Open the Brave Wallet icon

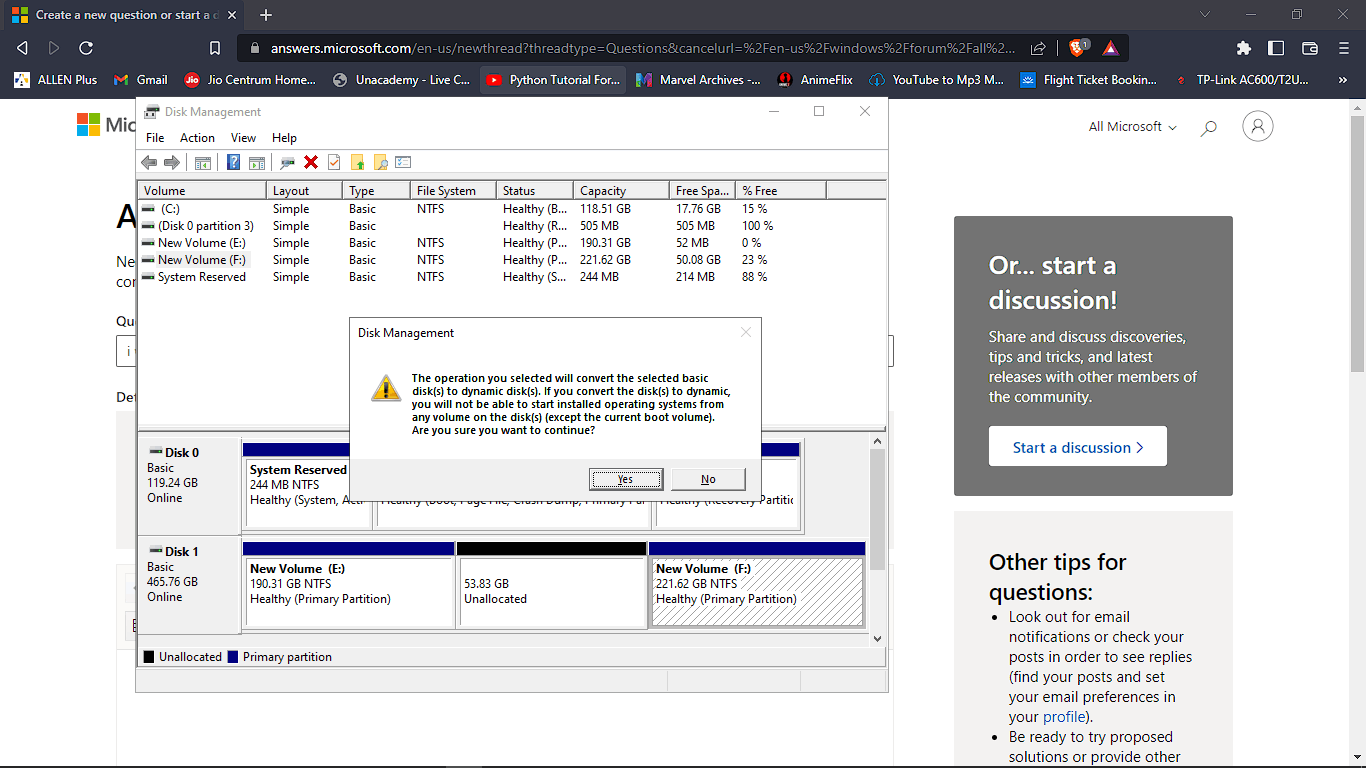pyautogui.click(x=1310, y=48)
